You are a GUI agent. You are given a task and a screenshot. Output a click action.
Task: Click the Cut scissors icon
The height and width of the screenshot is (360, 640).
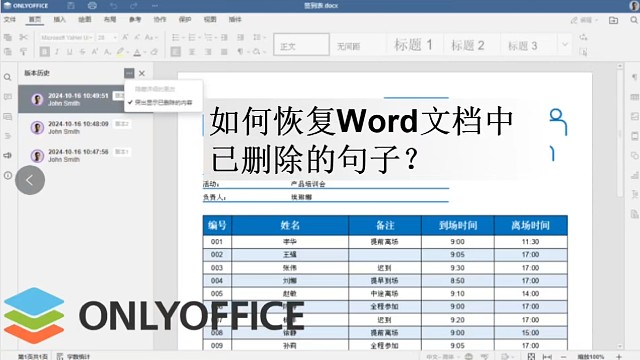point(23,37)
